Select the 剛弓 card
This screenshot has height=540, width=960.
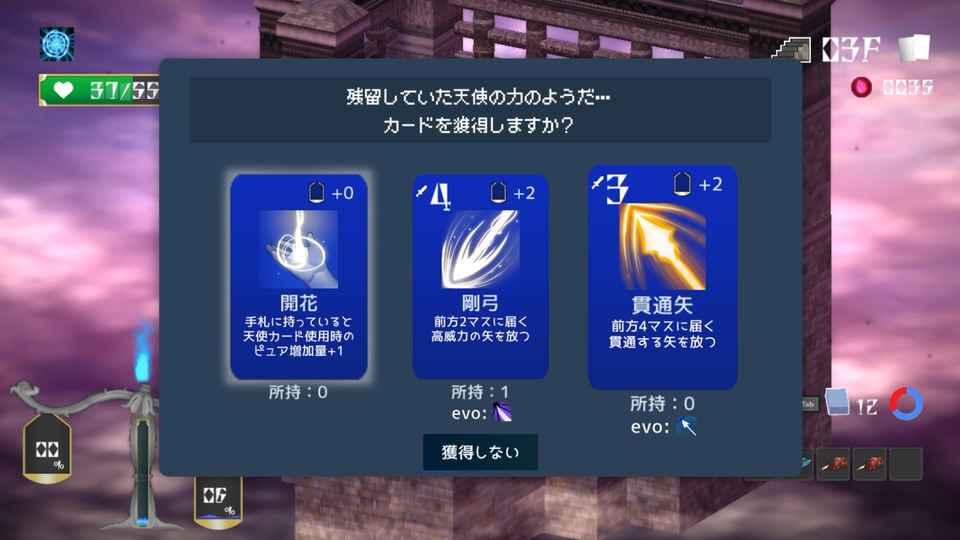click(x=480, y=277)
